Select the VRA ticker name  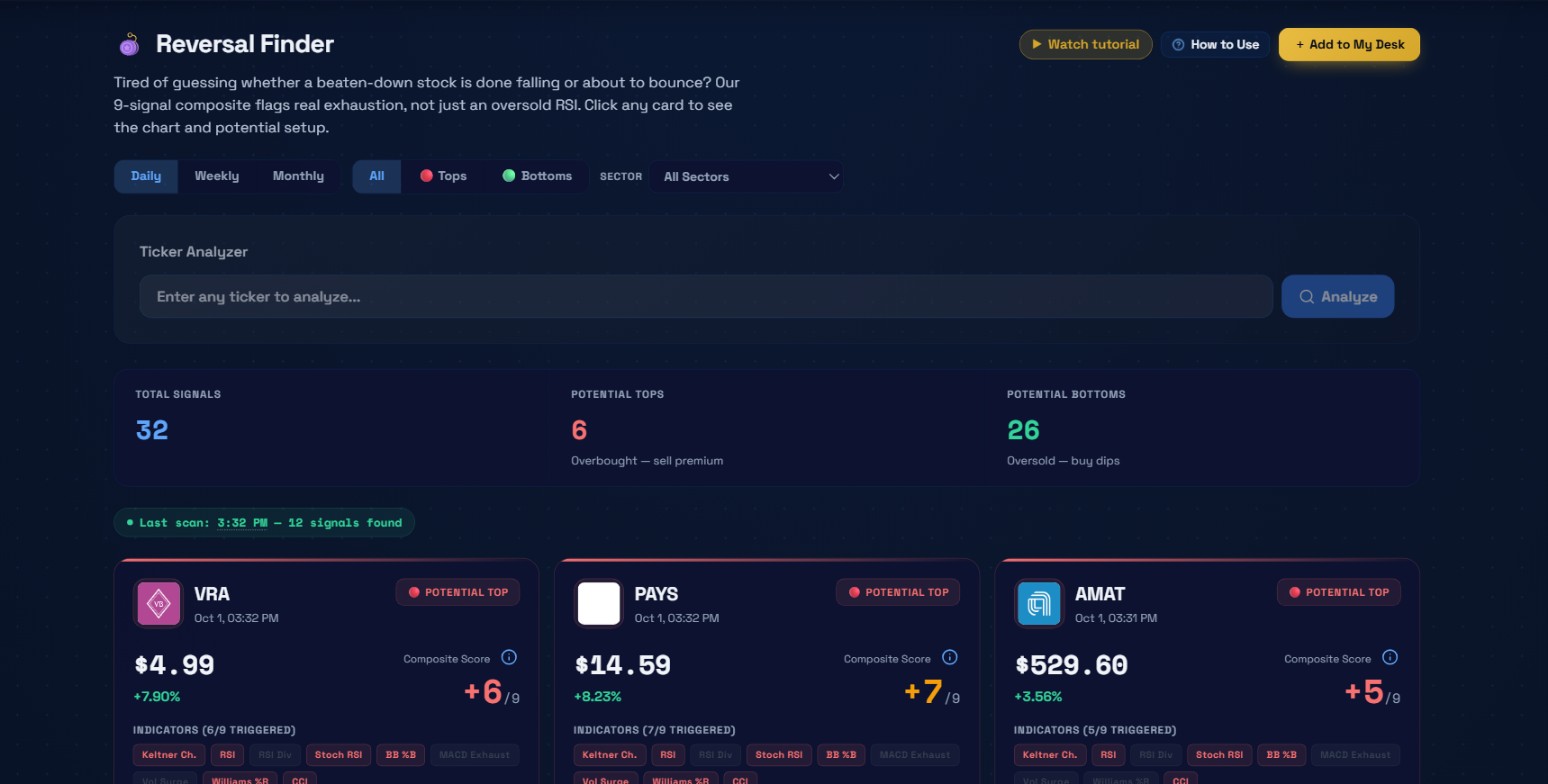[x=212, y=594]
